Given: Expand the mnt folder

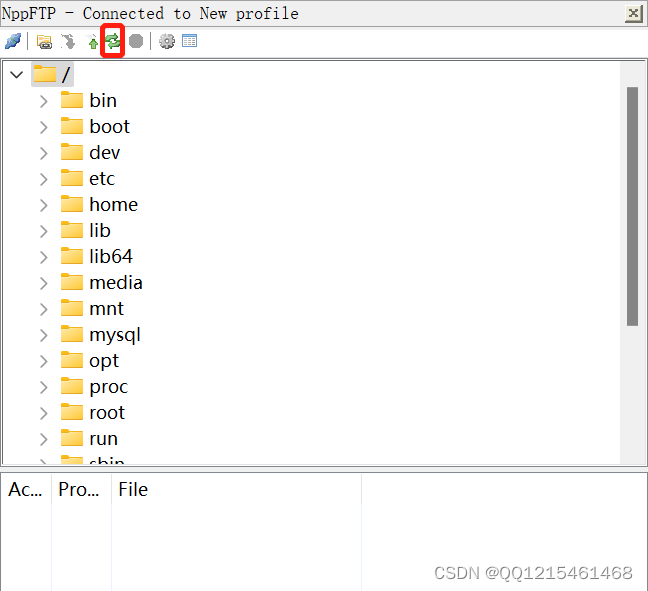Looking at the screenshot, I should pos(44,310).
